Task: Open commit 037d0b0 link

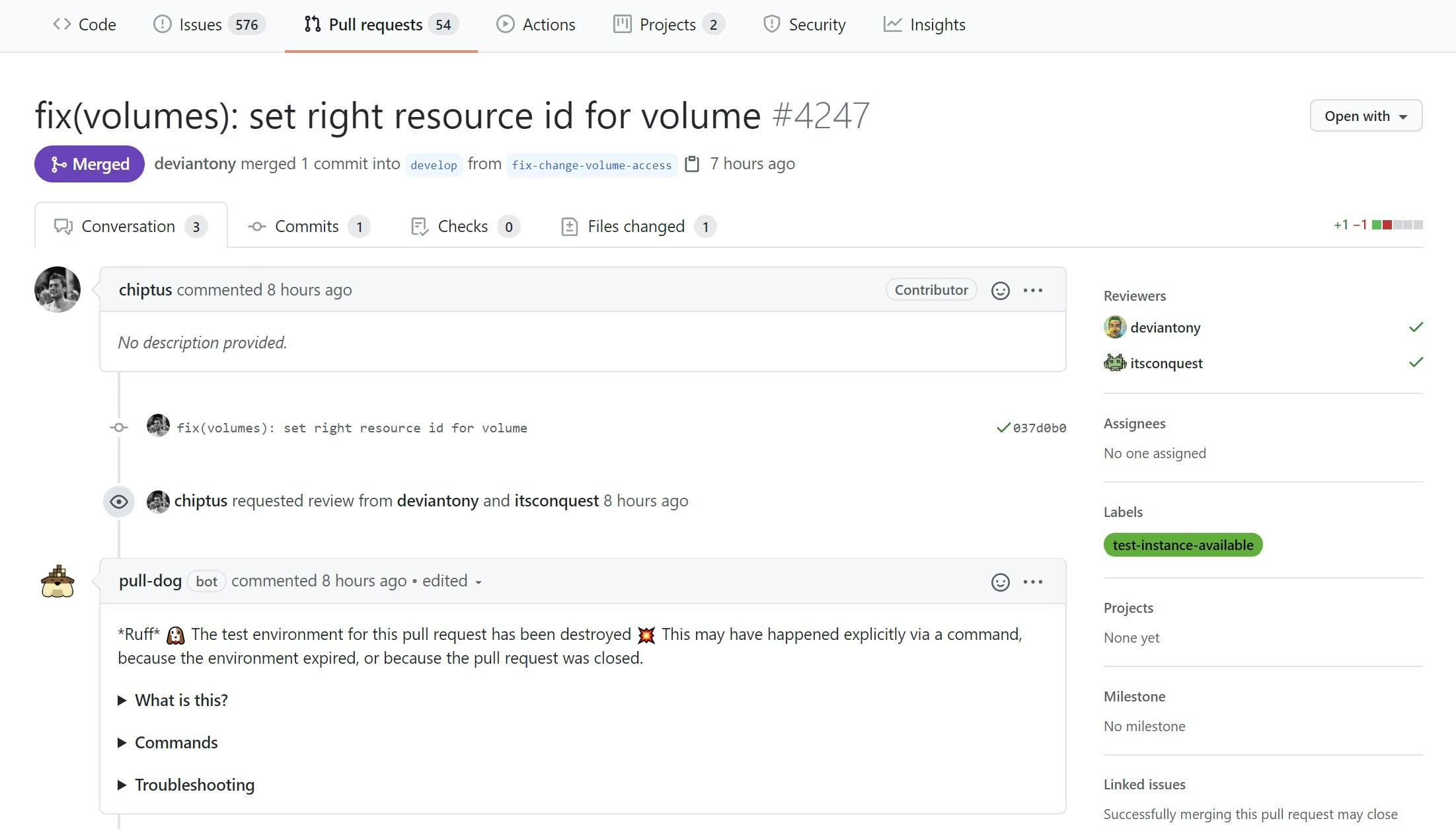Action: 1039,428
